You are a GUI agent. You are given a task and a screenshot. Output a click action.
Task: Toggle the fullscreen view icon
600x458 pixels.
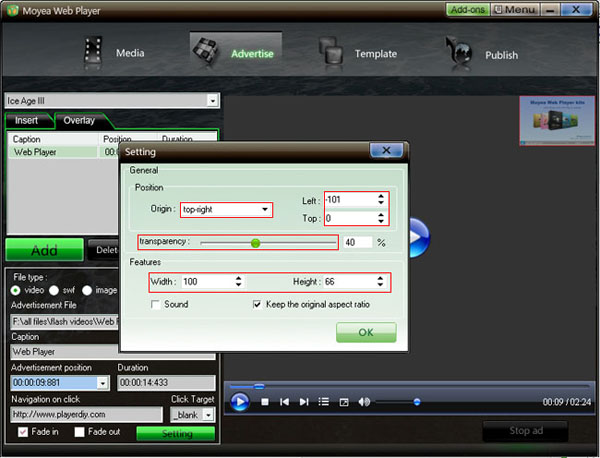tap(344, 403)
